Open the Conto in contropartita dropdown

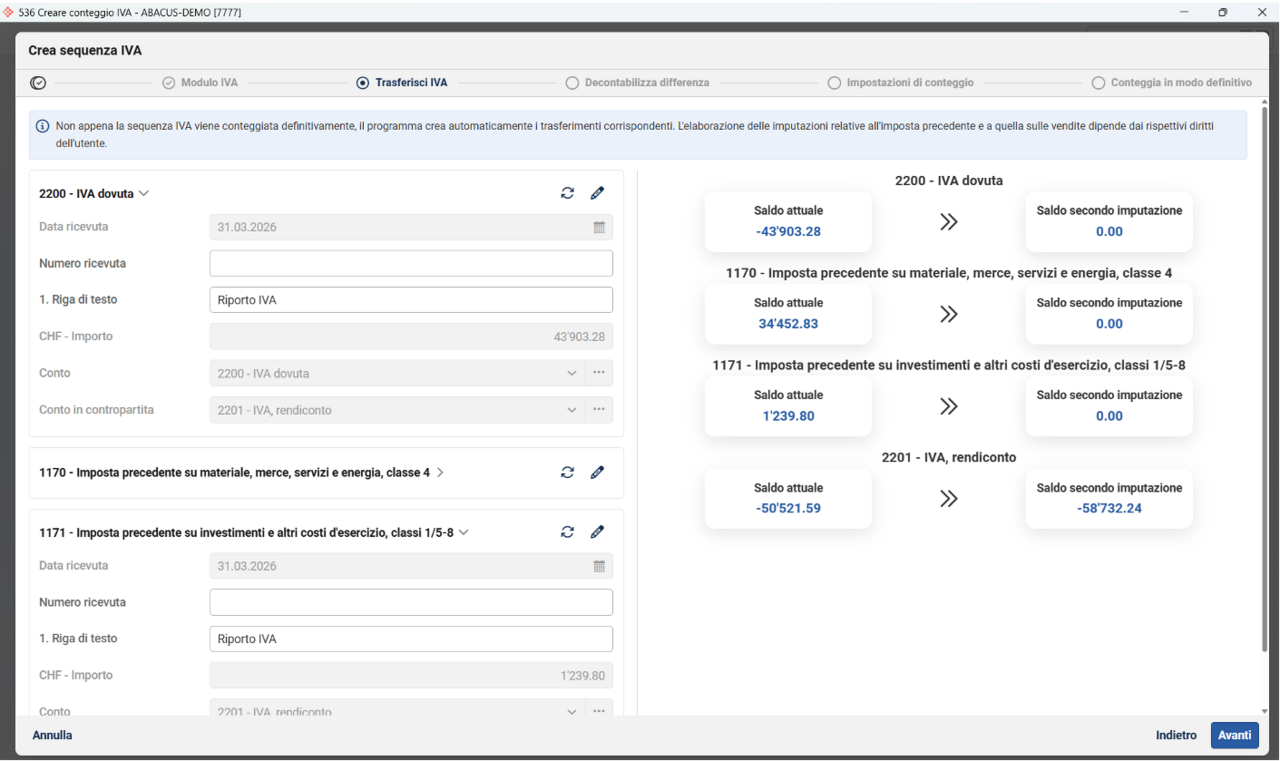(x=571, y=410)
